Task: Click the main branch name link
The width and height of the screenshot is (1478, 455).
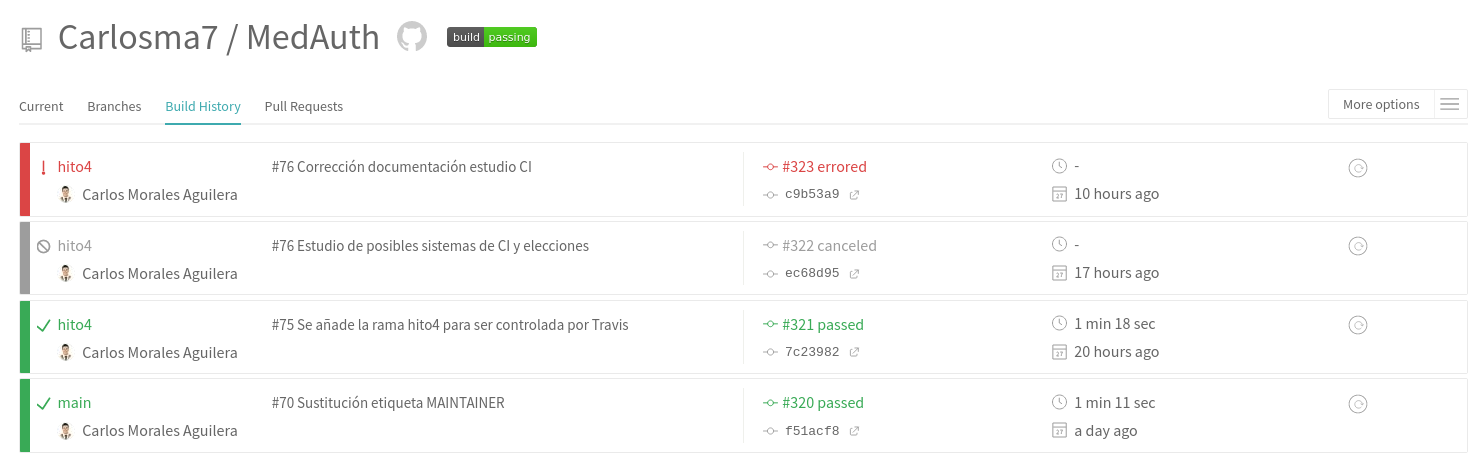Action: point(74,403)
